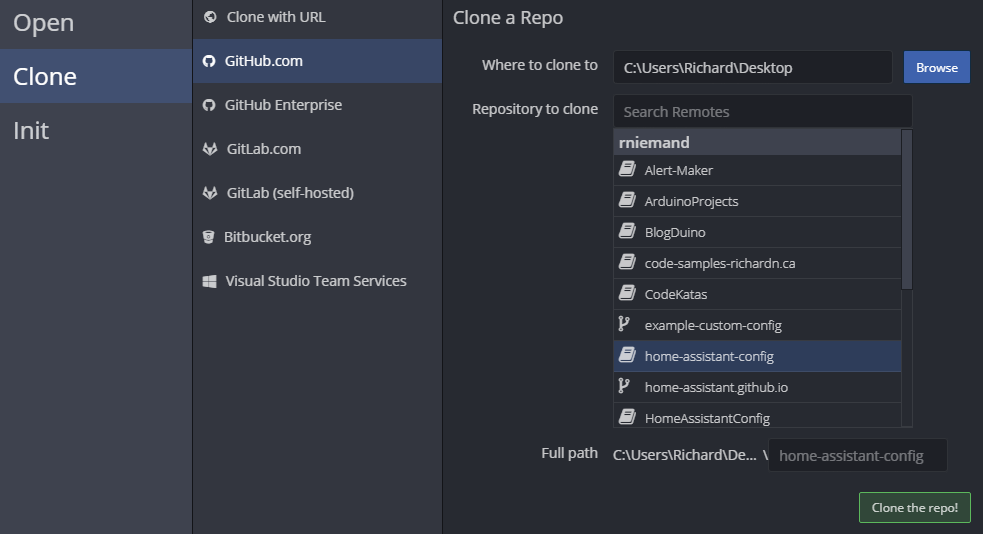Click the GitLab (self-hosted) fox icon

coord(210,193)
